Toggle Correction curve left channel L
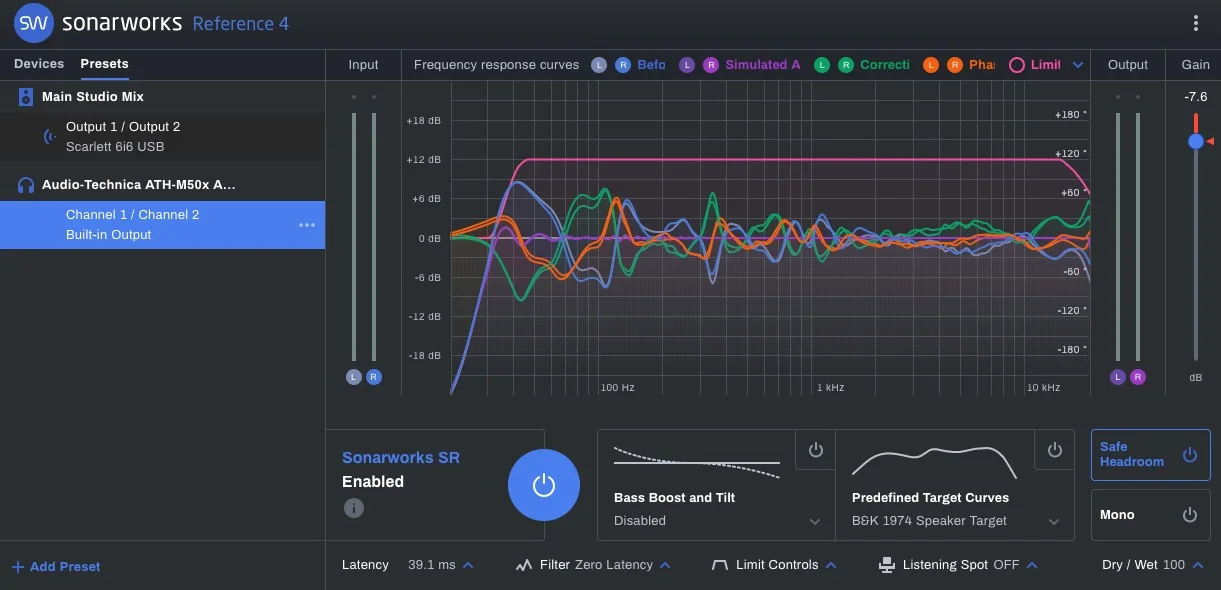 click(x=822, y=65)
